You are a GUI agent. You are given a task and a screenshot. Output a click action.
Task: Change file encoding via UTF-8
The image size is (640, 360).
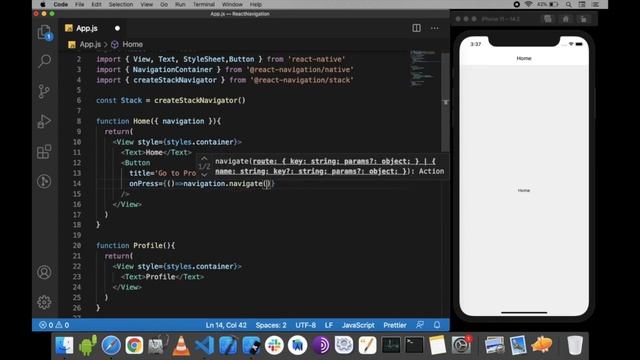pyautogui.click(x=305, y=325)
